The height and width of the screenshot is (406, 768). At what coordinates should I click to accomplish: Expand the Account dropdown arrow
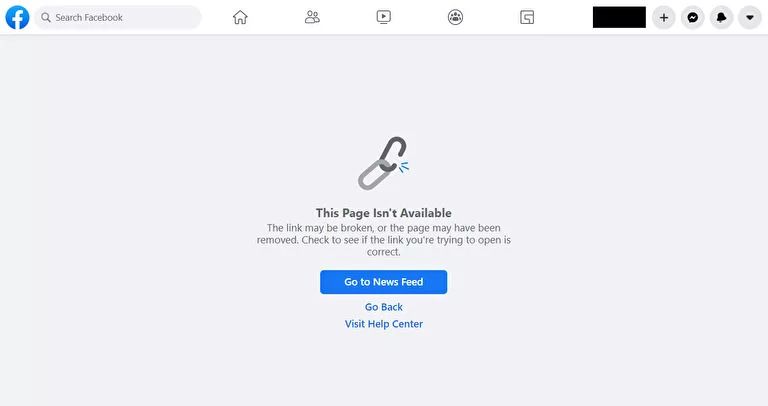750,18
